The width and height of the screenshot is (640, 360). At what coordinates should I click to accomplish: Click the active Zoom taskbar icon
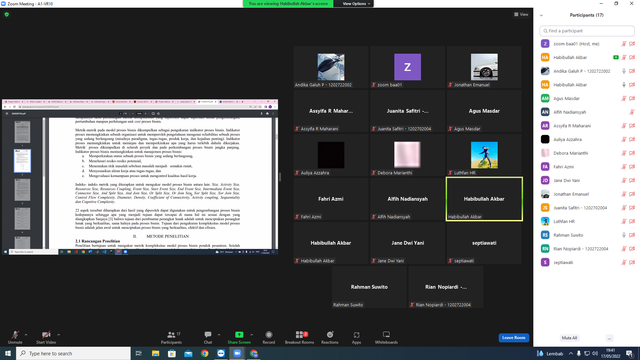tap(237, 353)
